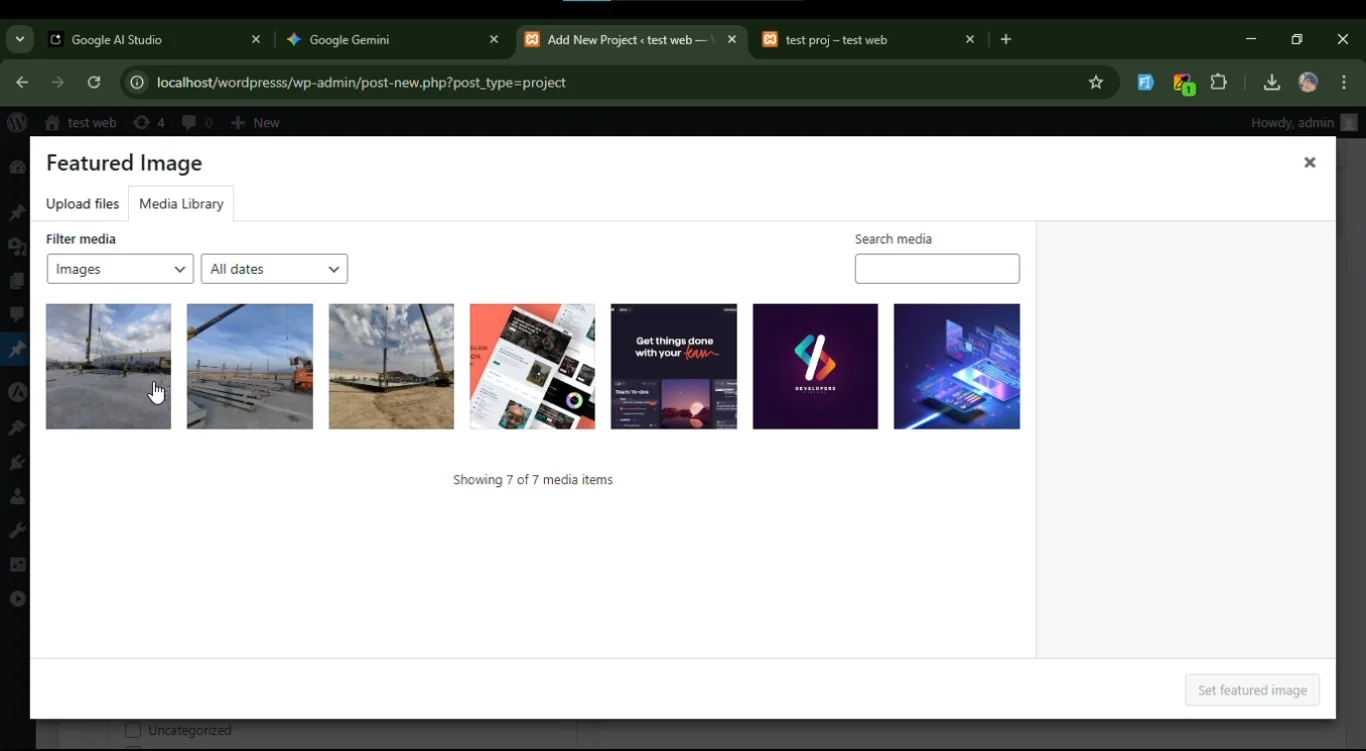The height and width of the screenshot is (751, 1366).
Task: Select the construction photo with the orange truck
Action: tap(250, 367)
